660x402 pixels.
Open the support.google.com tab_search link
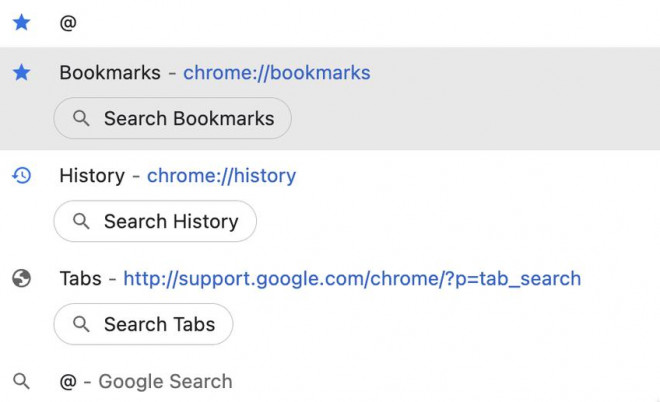pyautogui.click(x=352, y=279)
